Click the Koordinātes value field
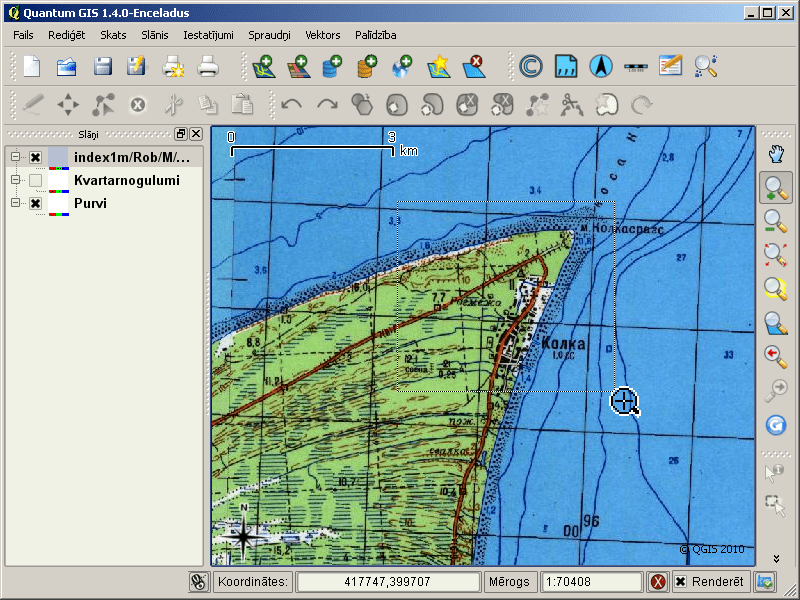This screenshot has width=800, height=600. coord(388,582)
